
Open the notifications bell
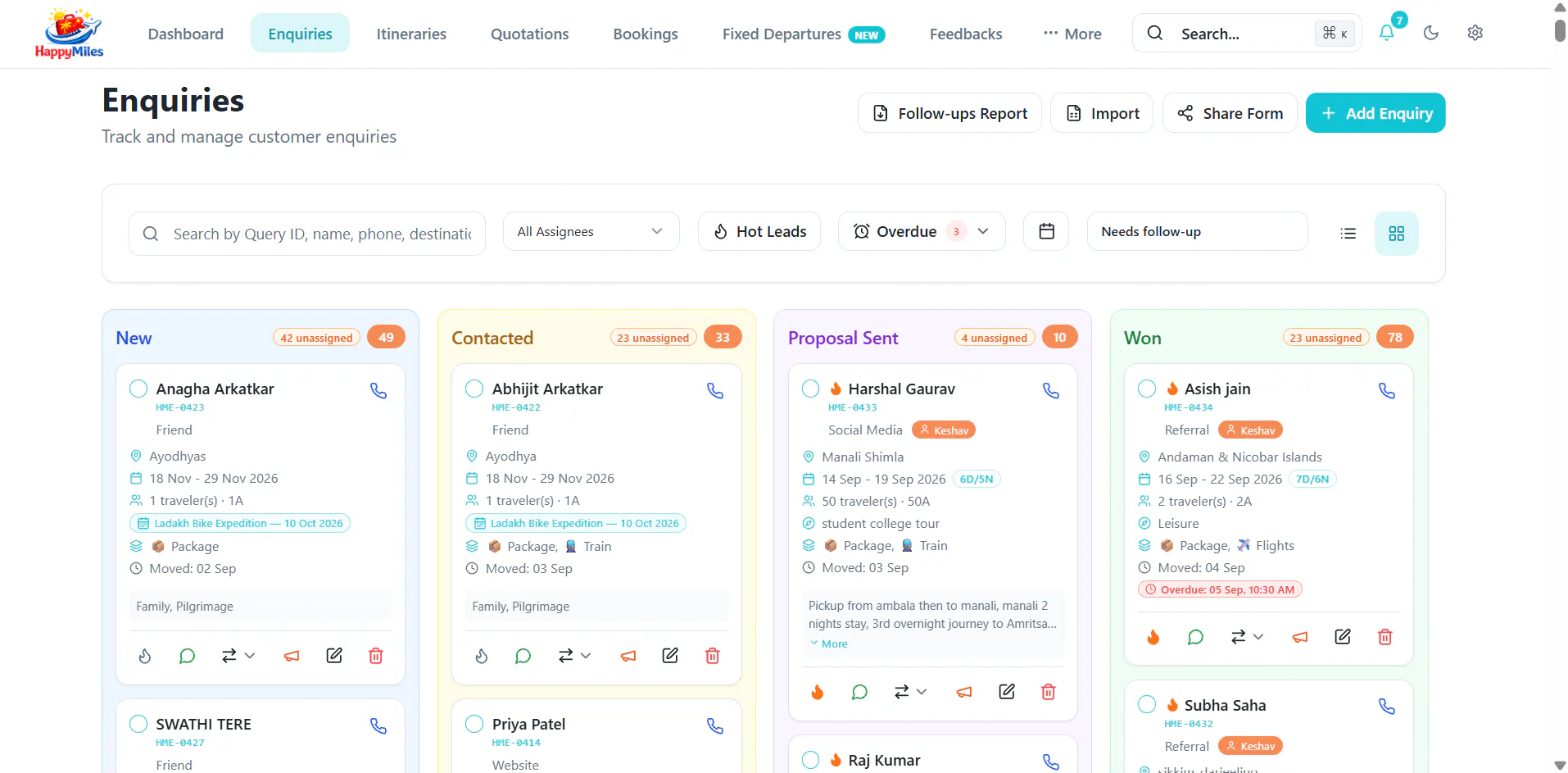point(1386,33)
